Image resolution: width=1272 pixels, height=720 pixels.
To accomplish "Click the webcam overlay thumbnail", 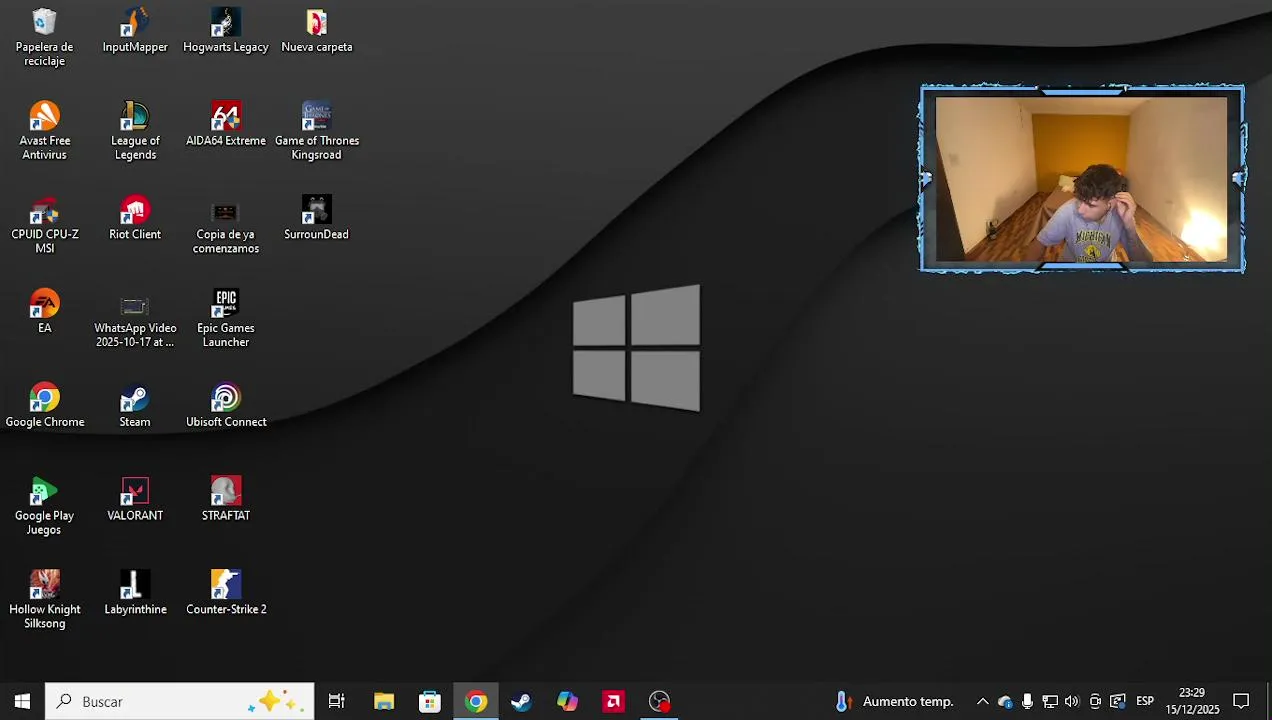I will click(x=1082, y=179).
